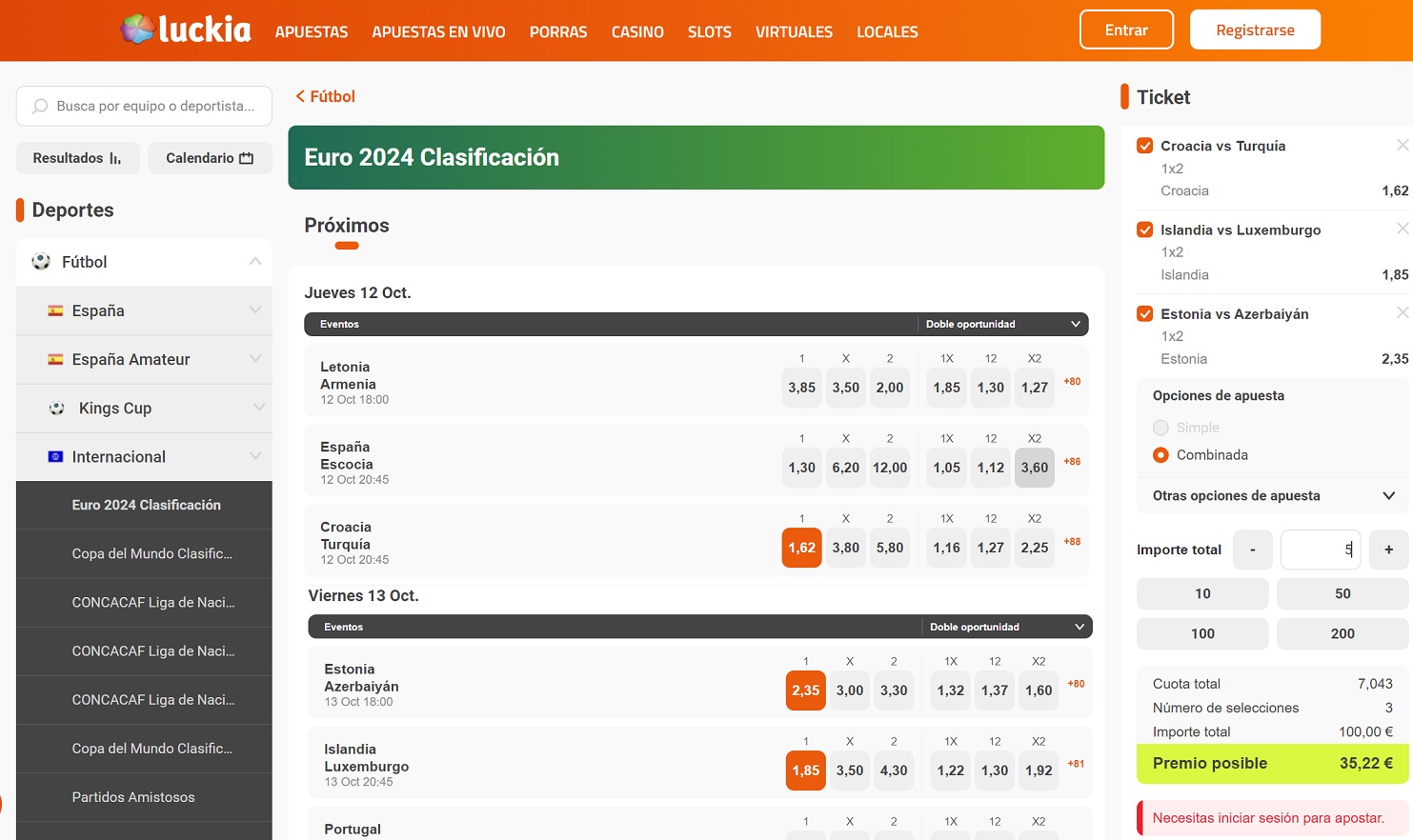The height and width of the screenshot is (840, 1413).
Task: Click the Internacional flag icon
Action: [x=55, y=456]
